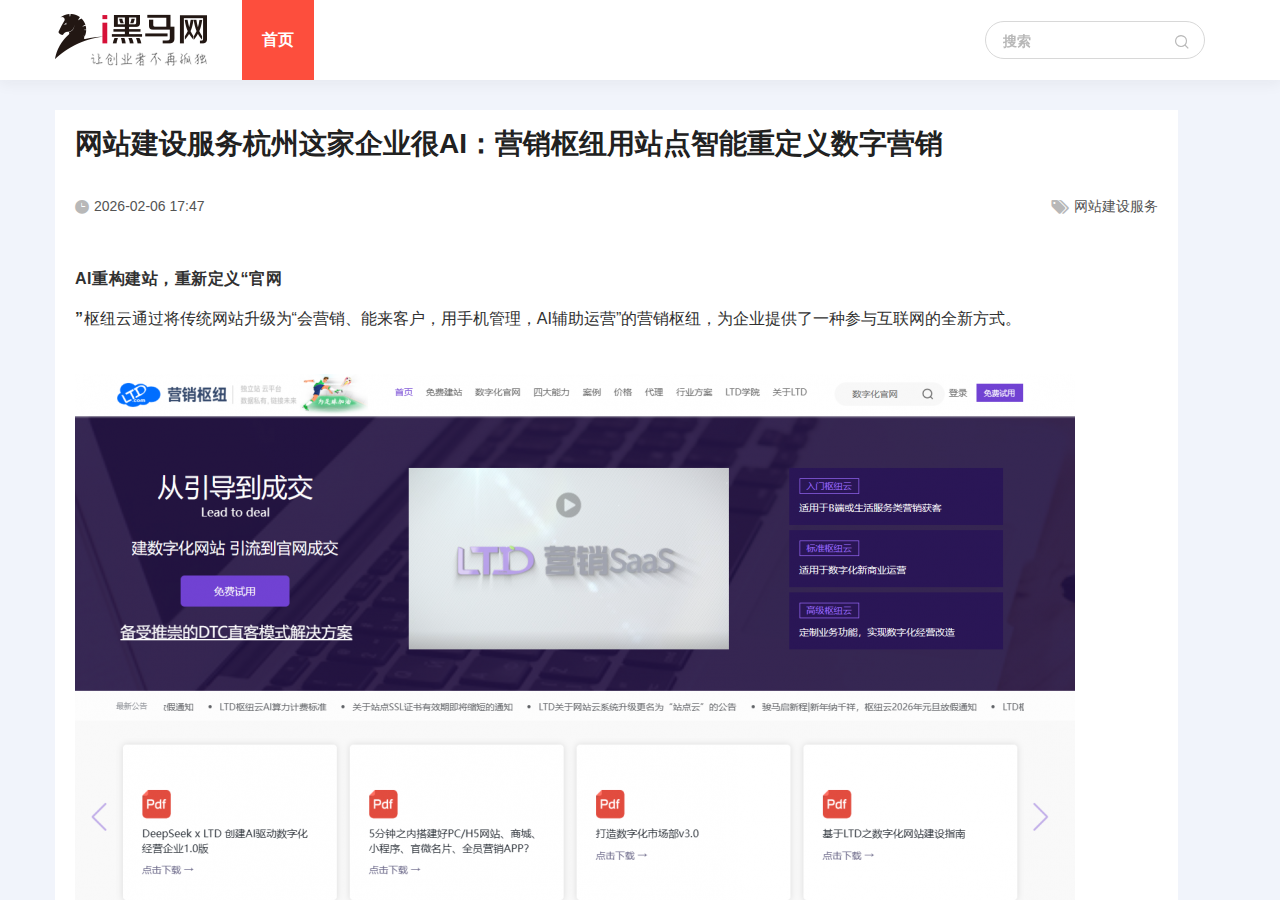Click Pdf icon above 打造数字化市场部v3.0
The image size is (1280, 900).
pos(610,804)
